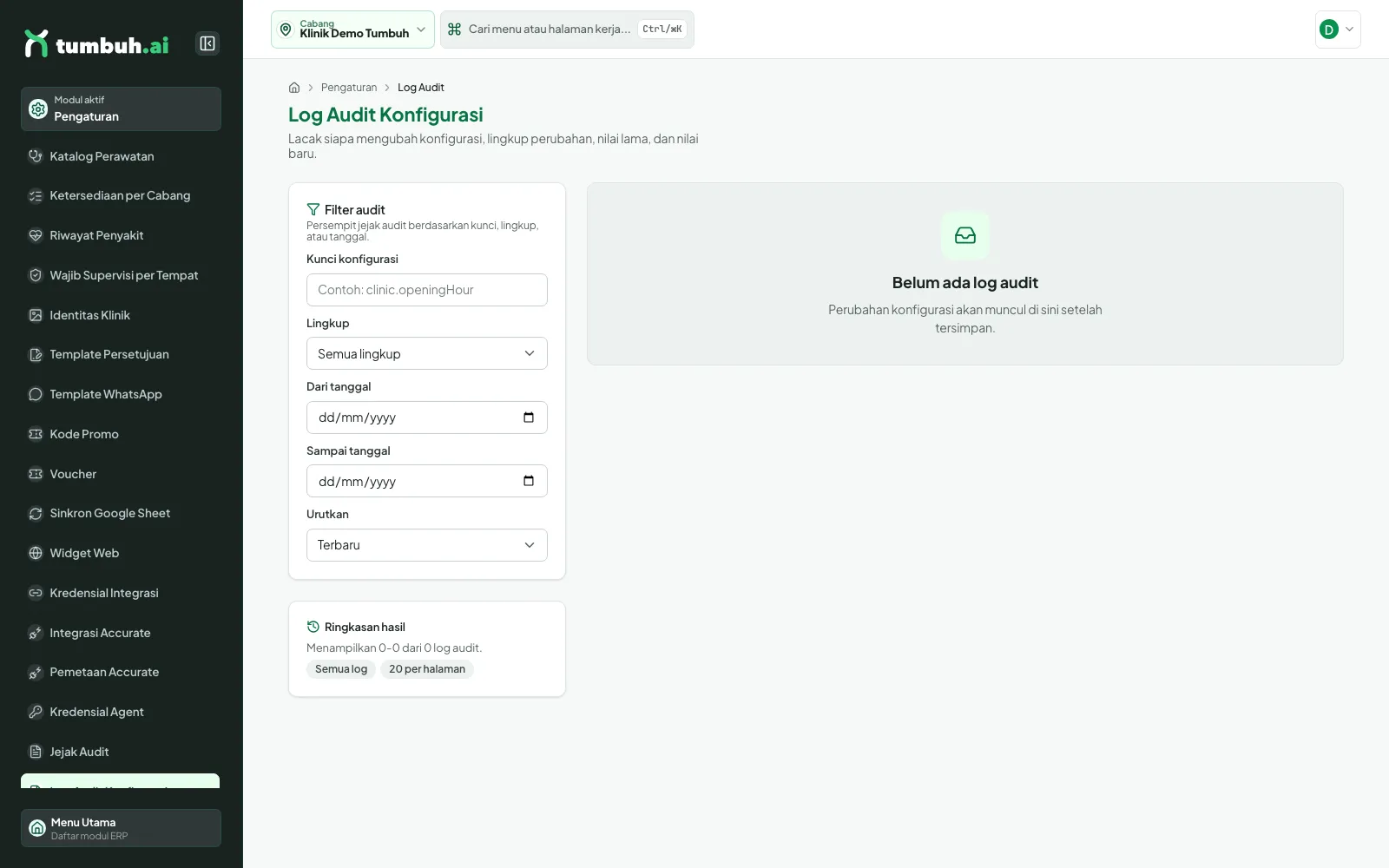
Task: Click the 20 per halaman chip
Action: [427, 669]
